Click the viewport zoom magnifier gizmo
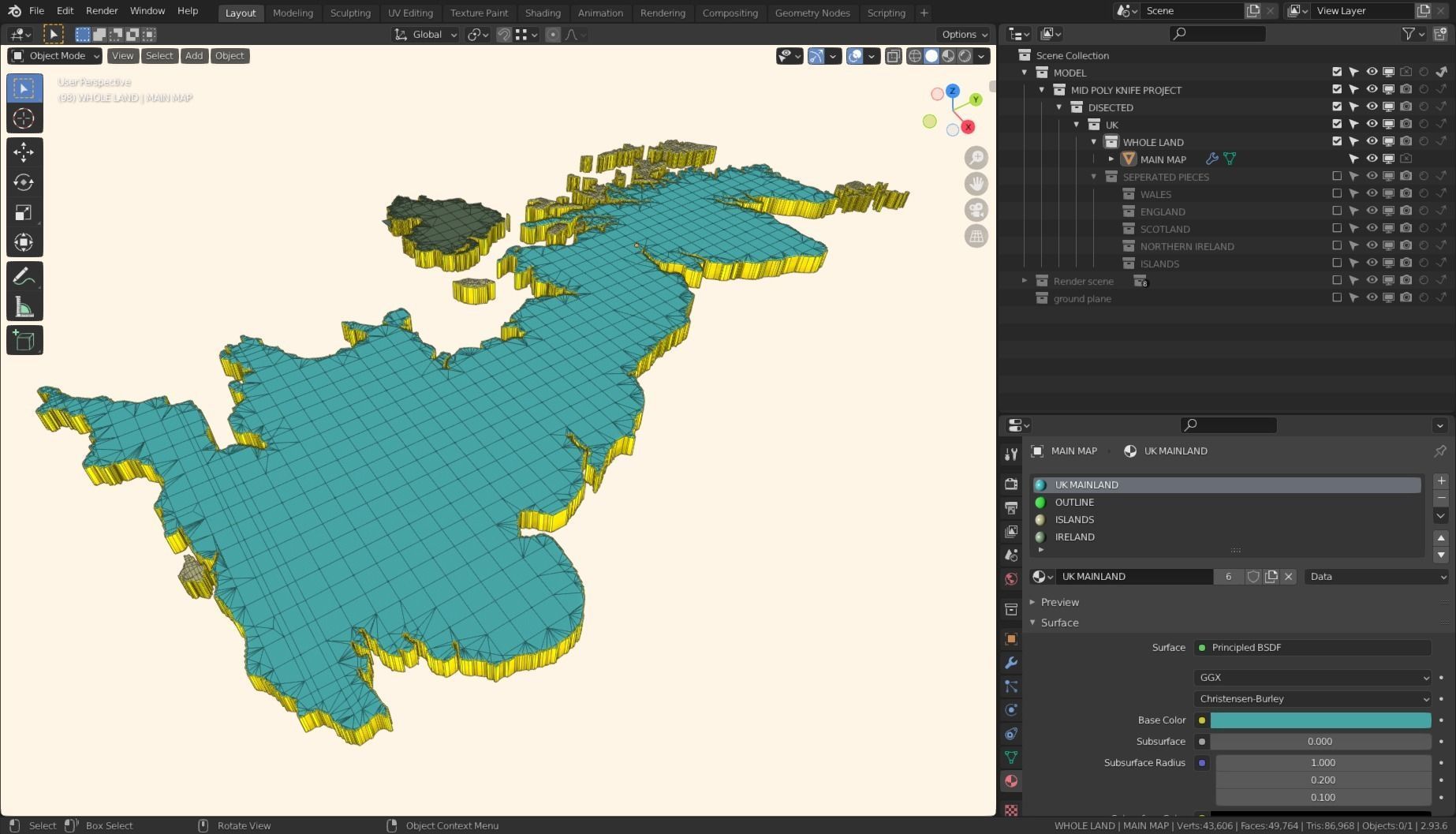1456x834 pixels. pos(976,158)
